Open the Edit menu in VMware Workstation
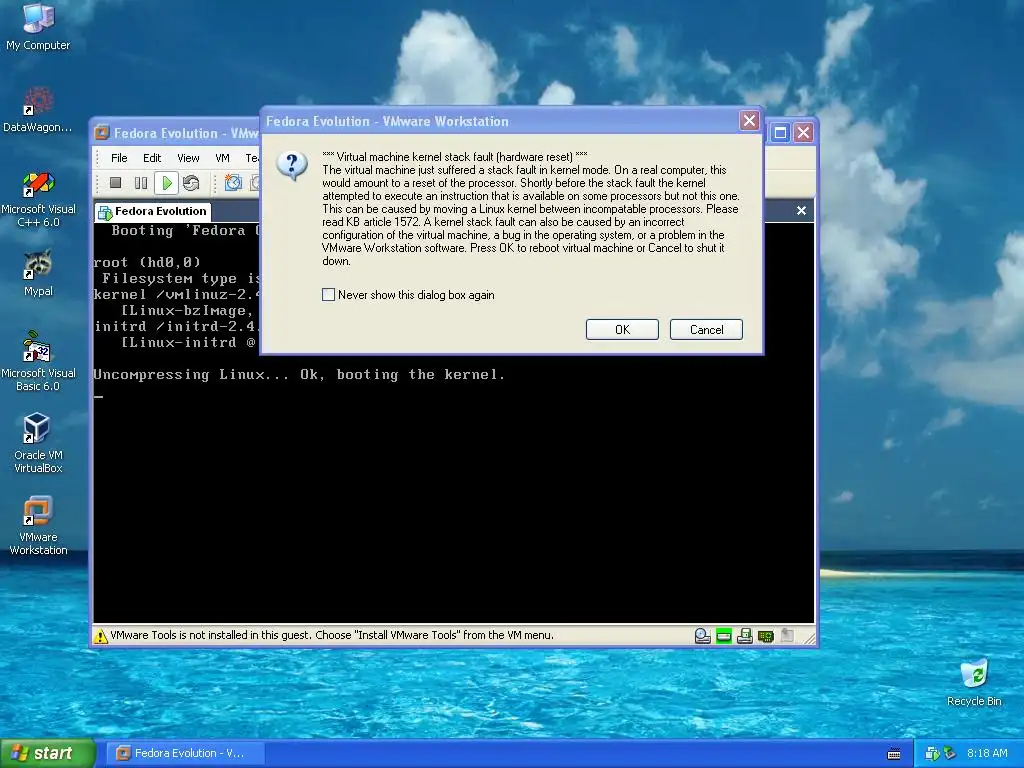1024x768 pixels. pyautogui.click(x=152, y=158)
